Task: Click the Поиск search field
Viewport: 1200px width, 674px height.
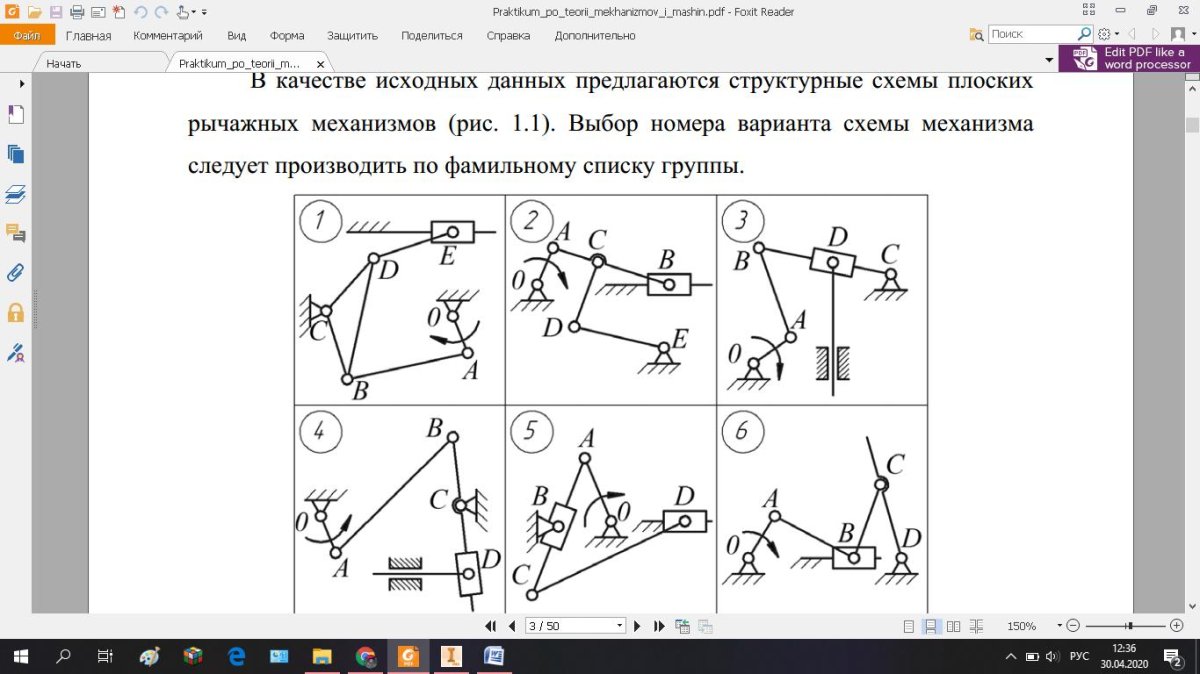Action: (x=1028, y=34)
